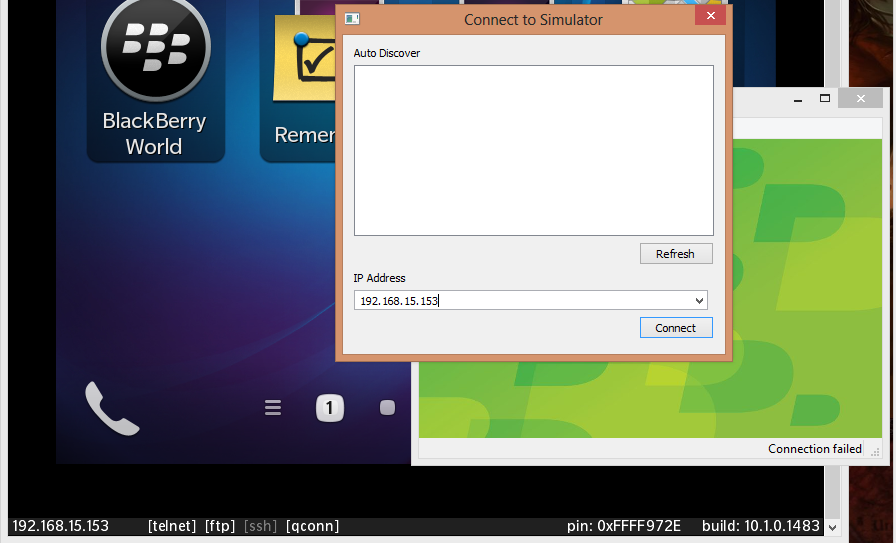Click Refresh in Auto Discover
Viewport: 896px width, 543px height.
(x=676, y=254)
